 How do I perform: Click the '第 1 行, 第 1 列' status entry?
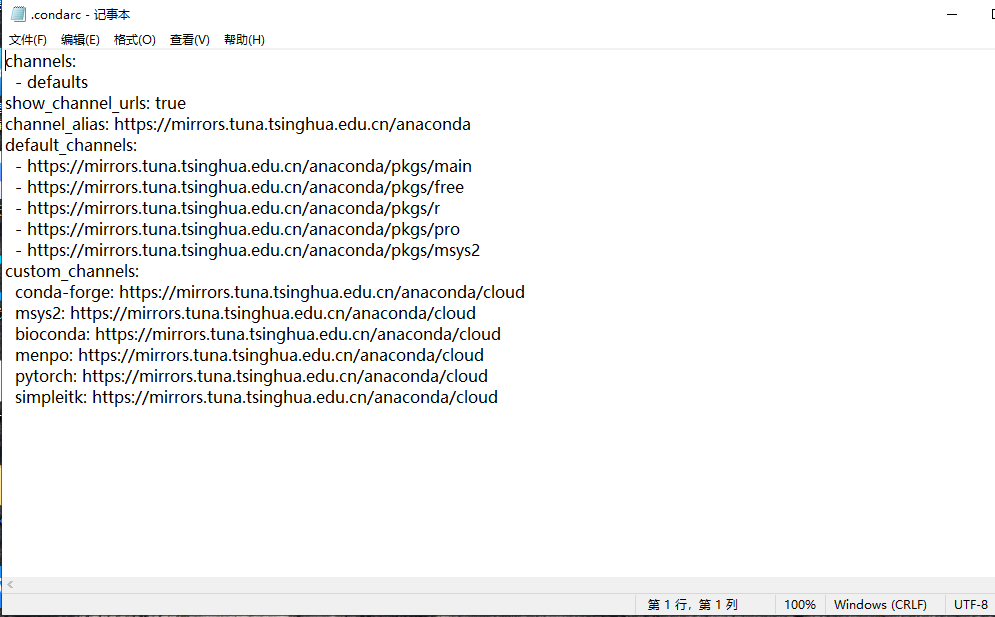pyautogui.click(x=692, y=605)
